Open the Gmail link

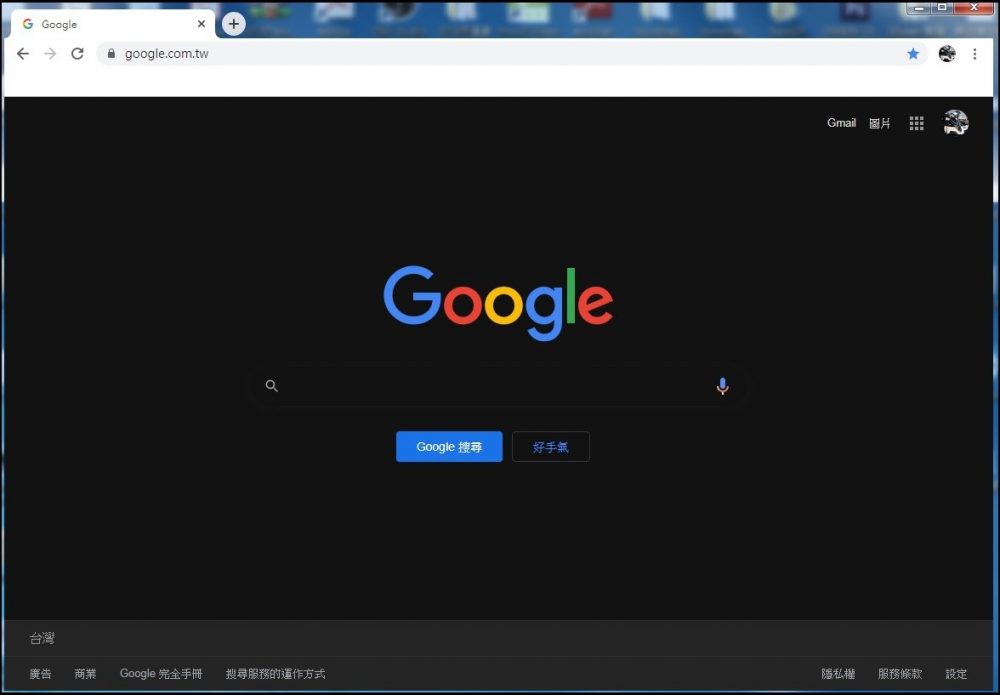point(841,122)
